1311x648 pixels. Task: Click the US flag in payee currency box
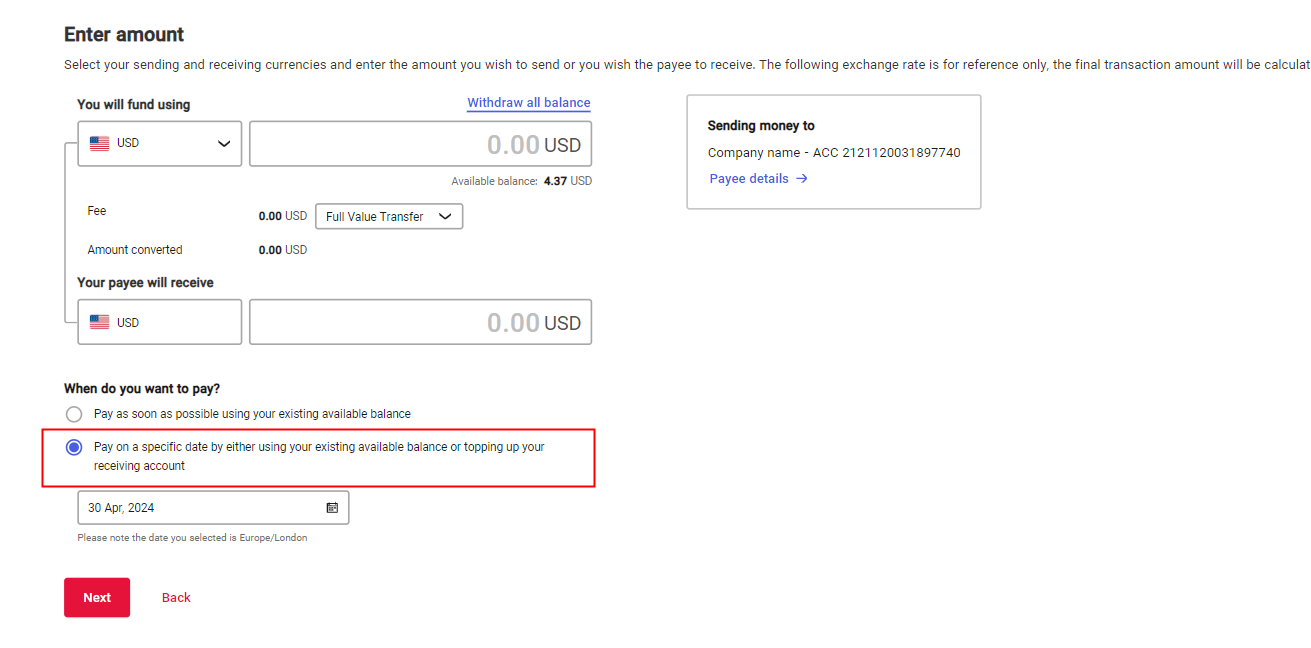[100, 322]
